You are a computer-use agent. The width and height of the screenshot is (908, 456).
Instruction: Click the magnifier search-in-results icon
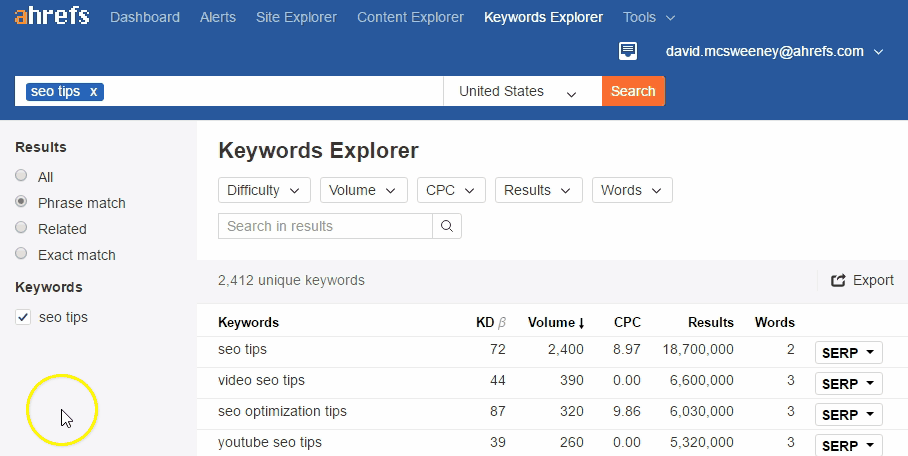click(446, 226)
